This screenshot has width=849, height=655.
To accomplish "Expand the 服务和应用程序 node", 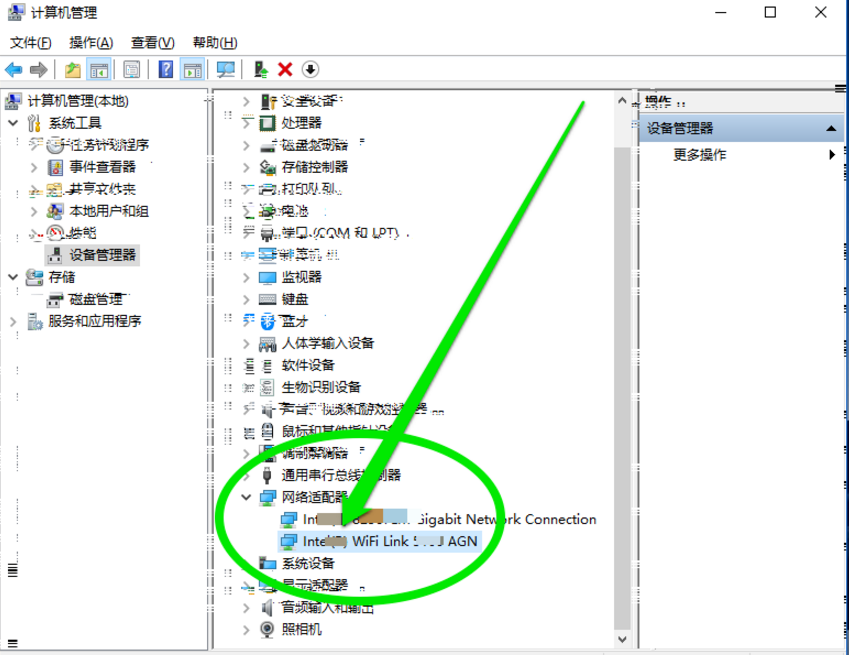I will coord(13,322).
